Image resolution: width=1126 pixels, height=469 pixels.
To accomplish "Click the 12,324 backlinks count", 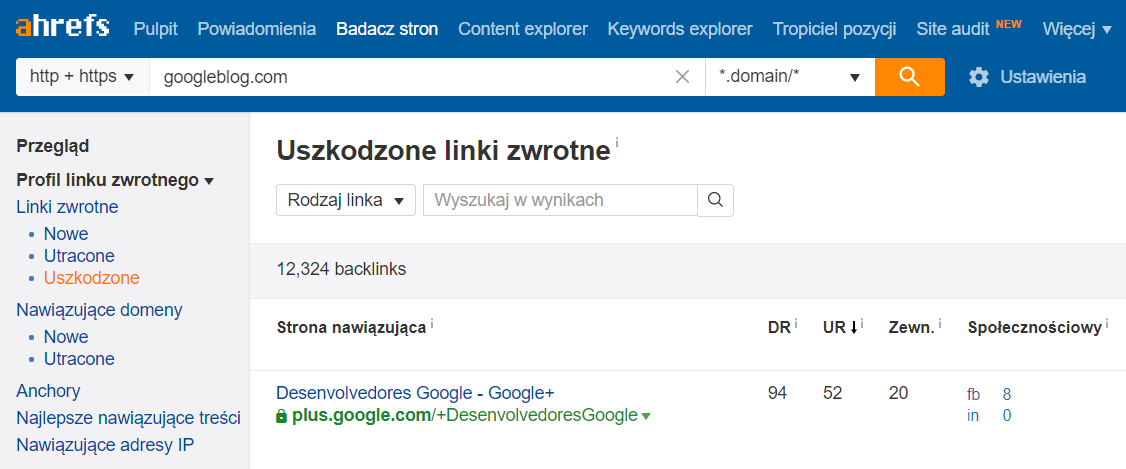I will pyautogui.click(x=341, y=270).
